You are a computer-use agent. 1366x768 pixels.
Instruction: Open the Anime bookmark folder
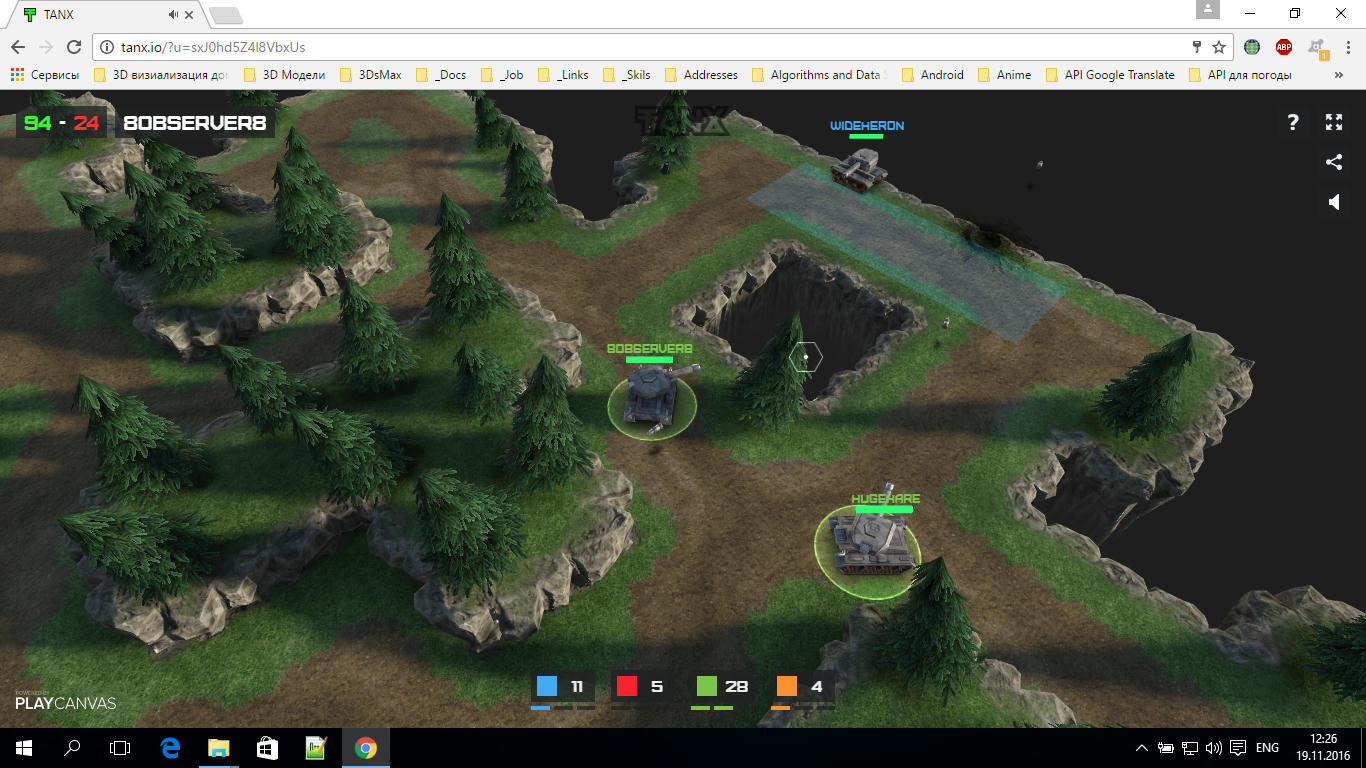click(x=1004, y=75)
